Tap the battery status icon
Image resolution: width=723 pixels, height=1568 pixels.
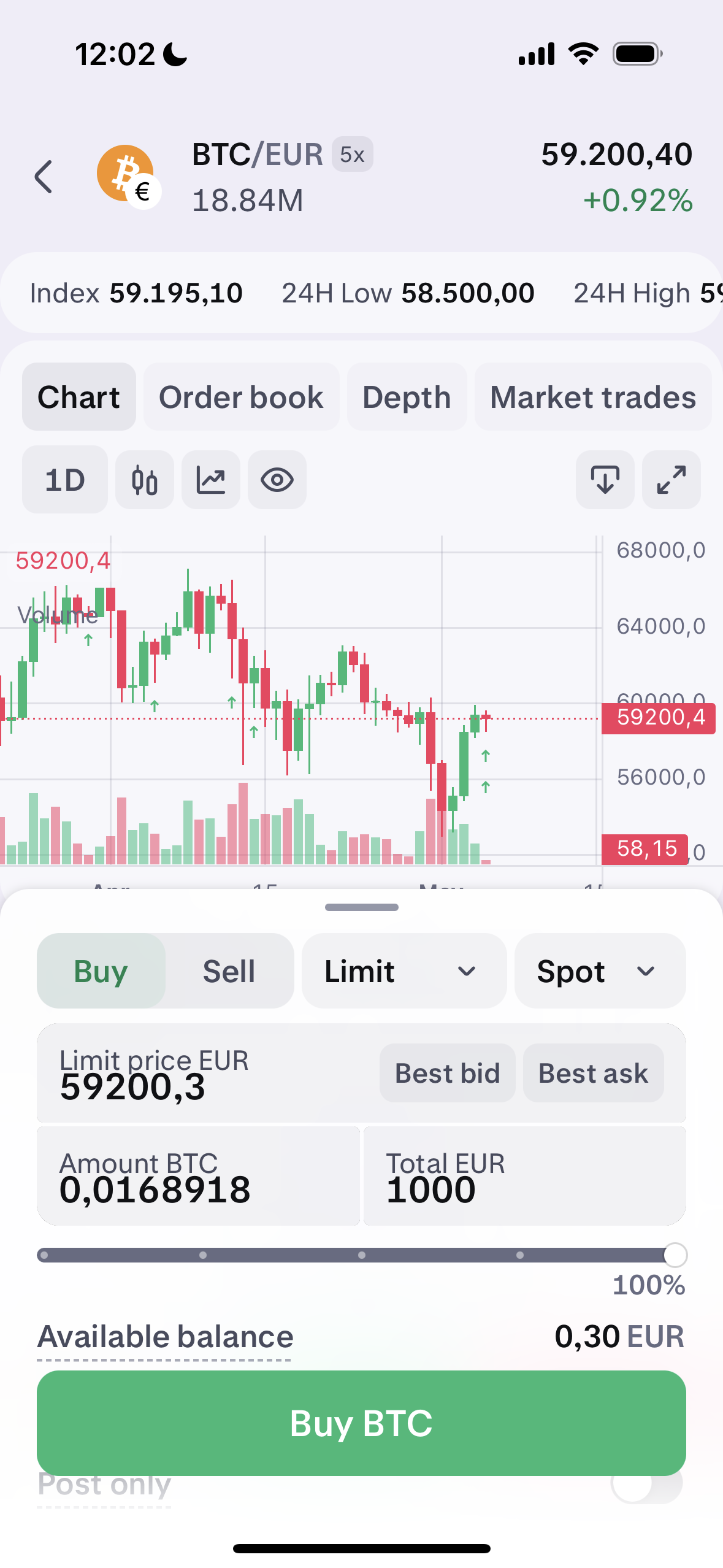[x=638, y=54]
